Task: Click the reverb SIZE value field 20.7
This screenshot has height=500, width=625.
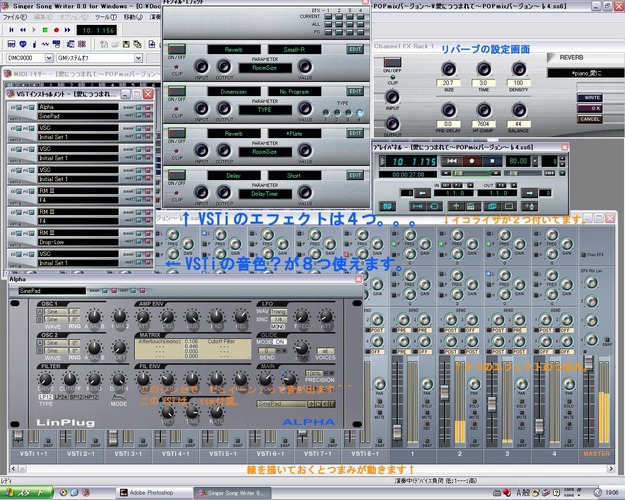Action: (448, 83)
